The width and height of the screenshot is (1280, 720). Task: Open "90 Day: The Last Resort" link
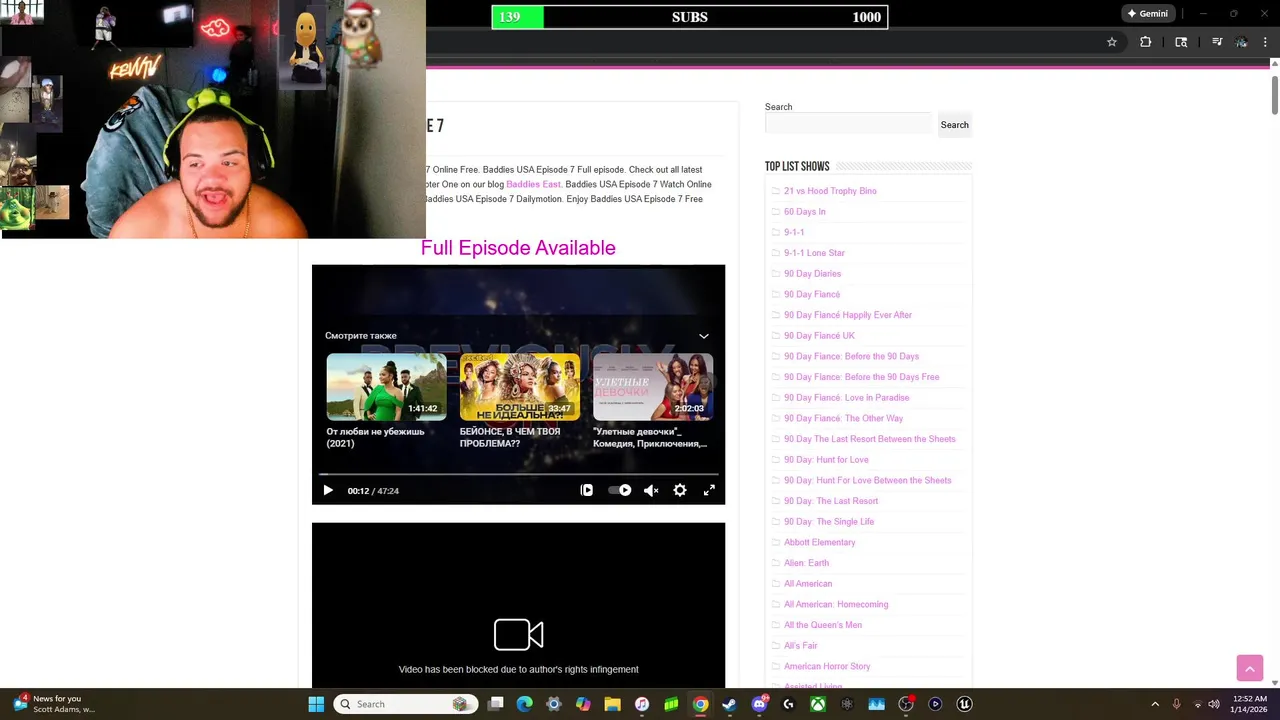pos(831,501)
